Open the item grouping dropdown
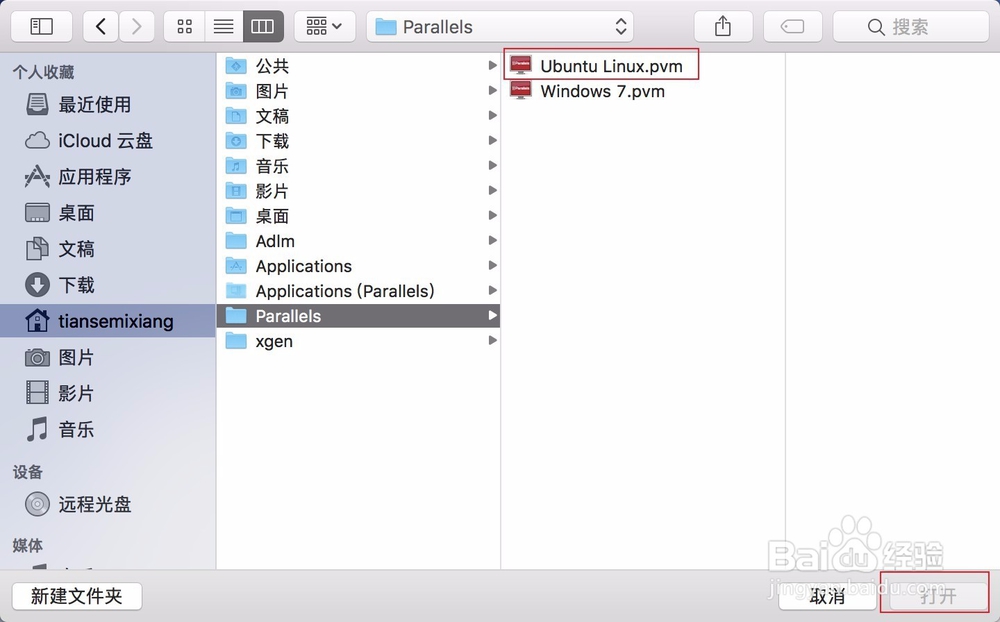This screenshot has width=1000, height=622. point(325,26)
